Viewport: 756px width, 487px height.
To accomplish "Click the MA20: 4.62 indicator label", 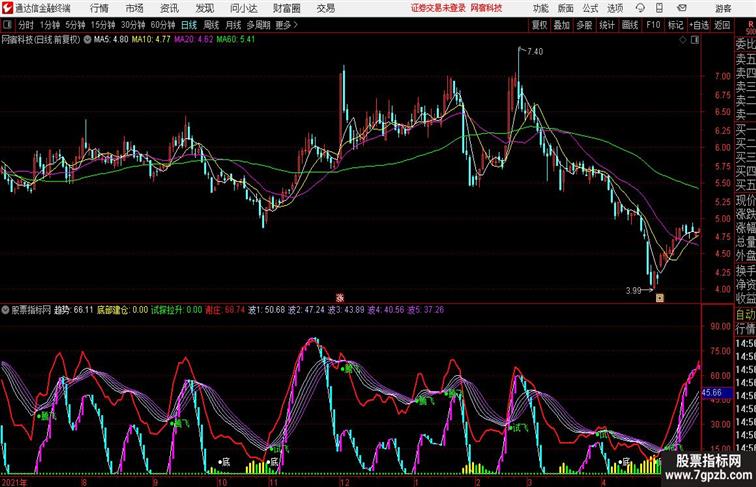I will (x=194, y=40).
